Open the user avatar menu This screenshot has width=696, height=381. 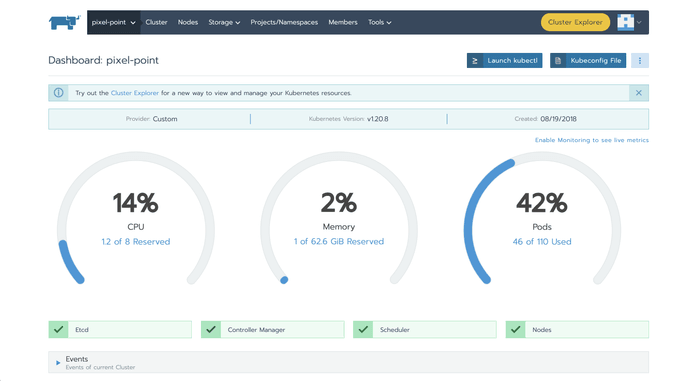click(x=629, y=22)
